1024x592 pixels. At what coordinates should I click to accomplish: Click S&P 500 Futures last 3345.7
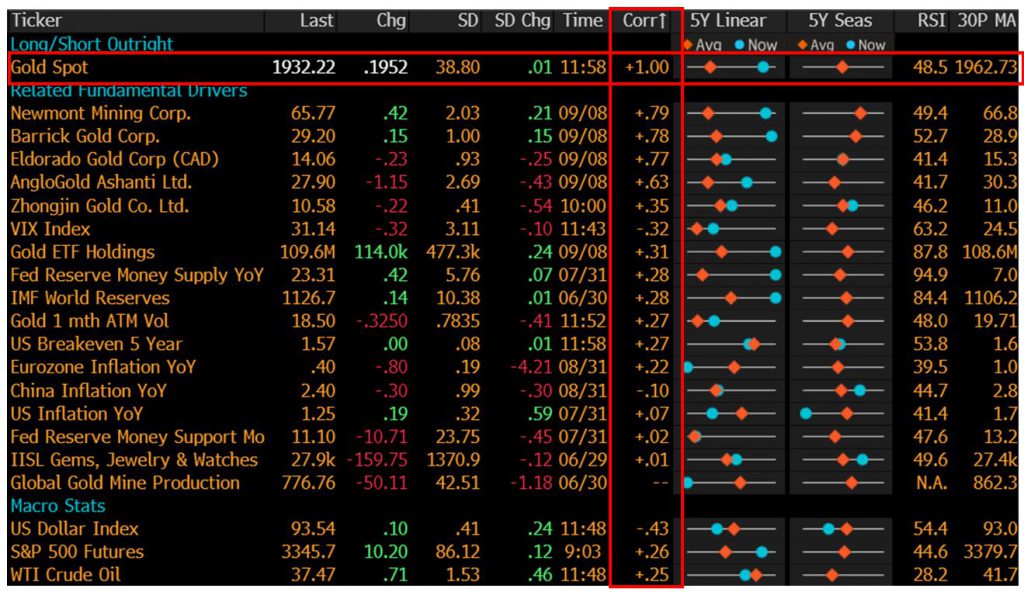tap(308, 551)
